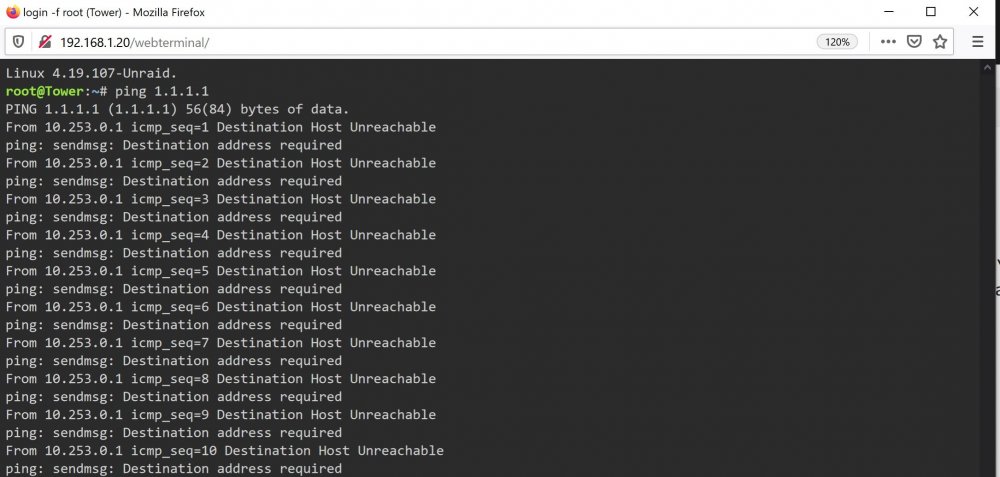
Task: Save page to Pocket
Action: pos(914,42)
